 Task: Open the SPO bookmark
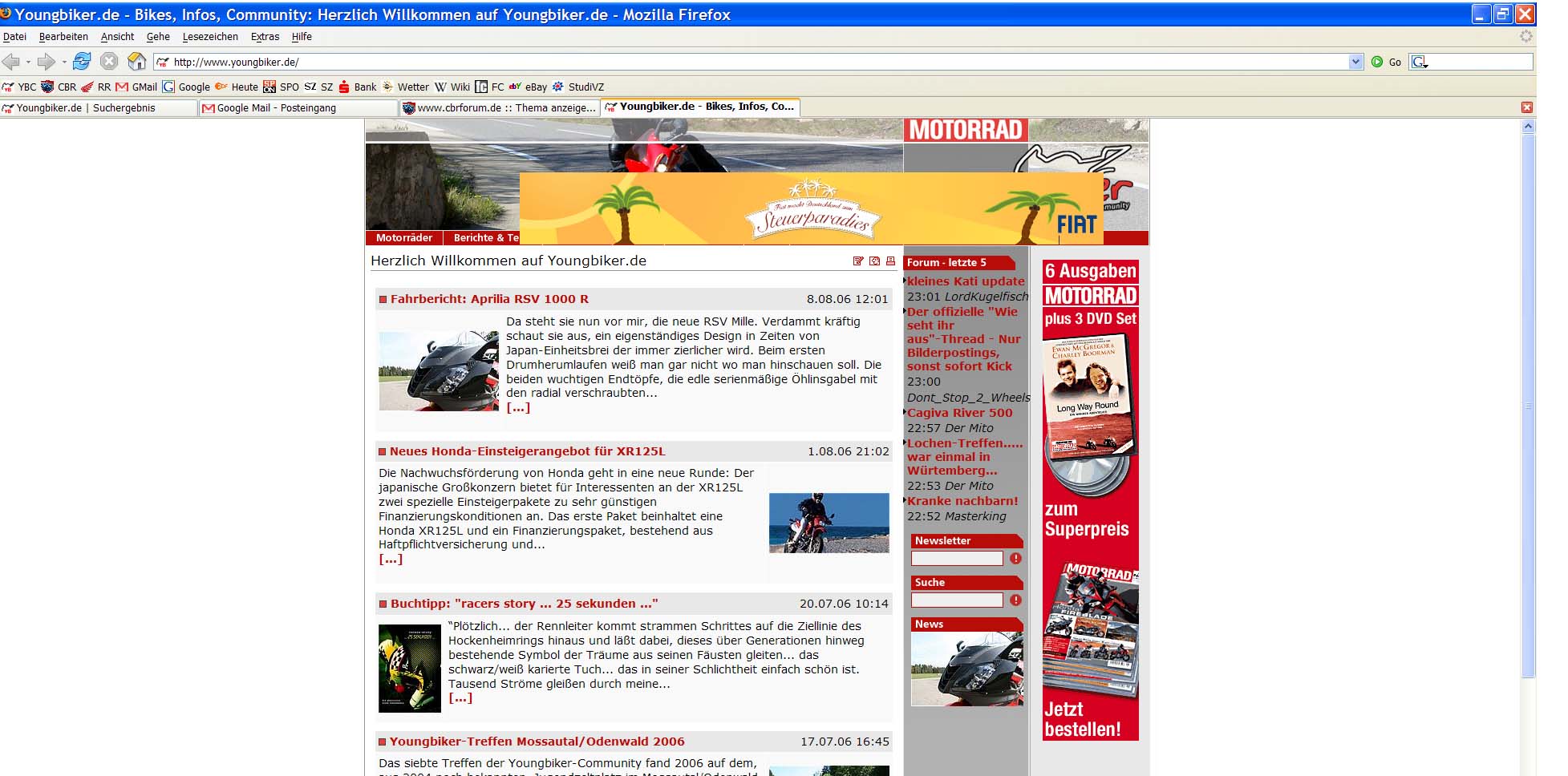282,87
